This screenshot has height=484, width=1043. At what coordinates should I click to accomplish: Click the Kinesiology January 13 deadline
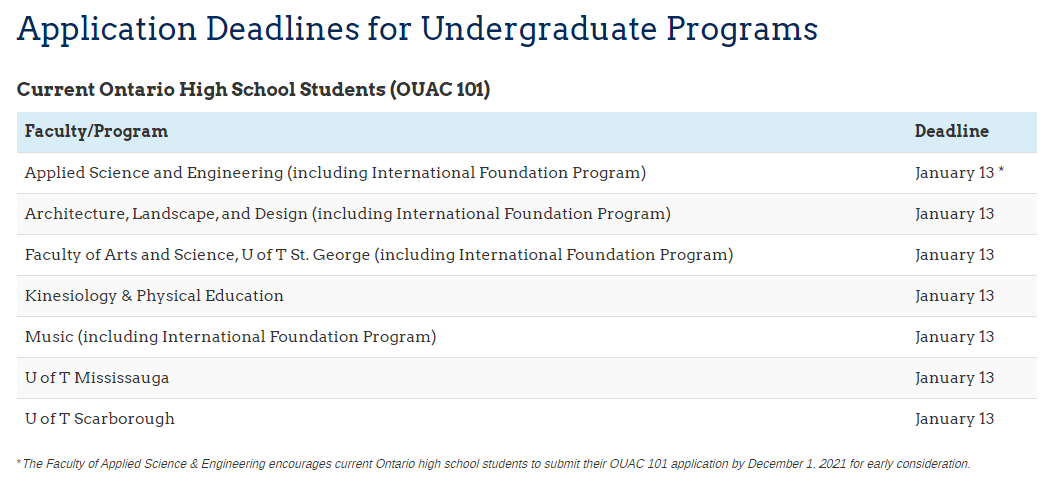(954, 296)
